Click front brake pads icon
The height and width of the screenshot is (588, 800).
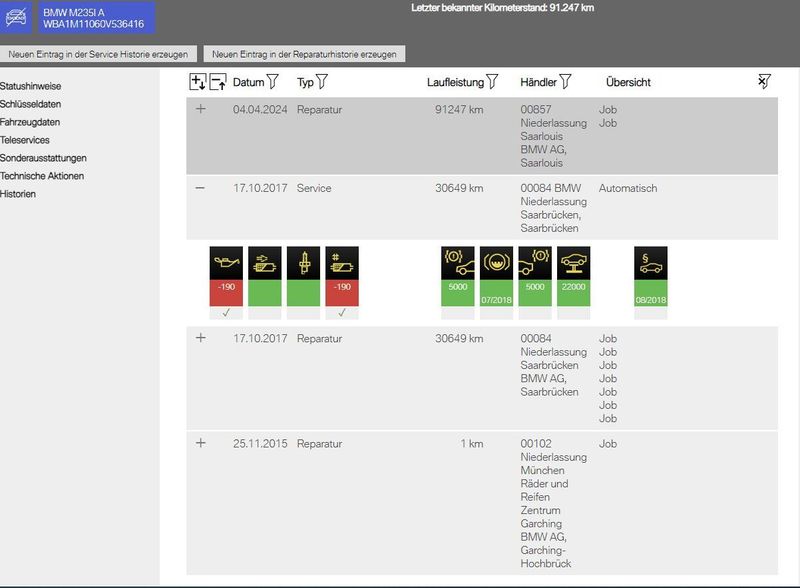point(458,263)
